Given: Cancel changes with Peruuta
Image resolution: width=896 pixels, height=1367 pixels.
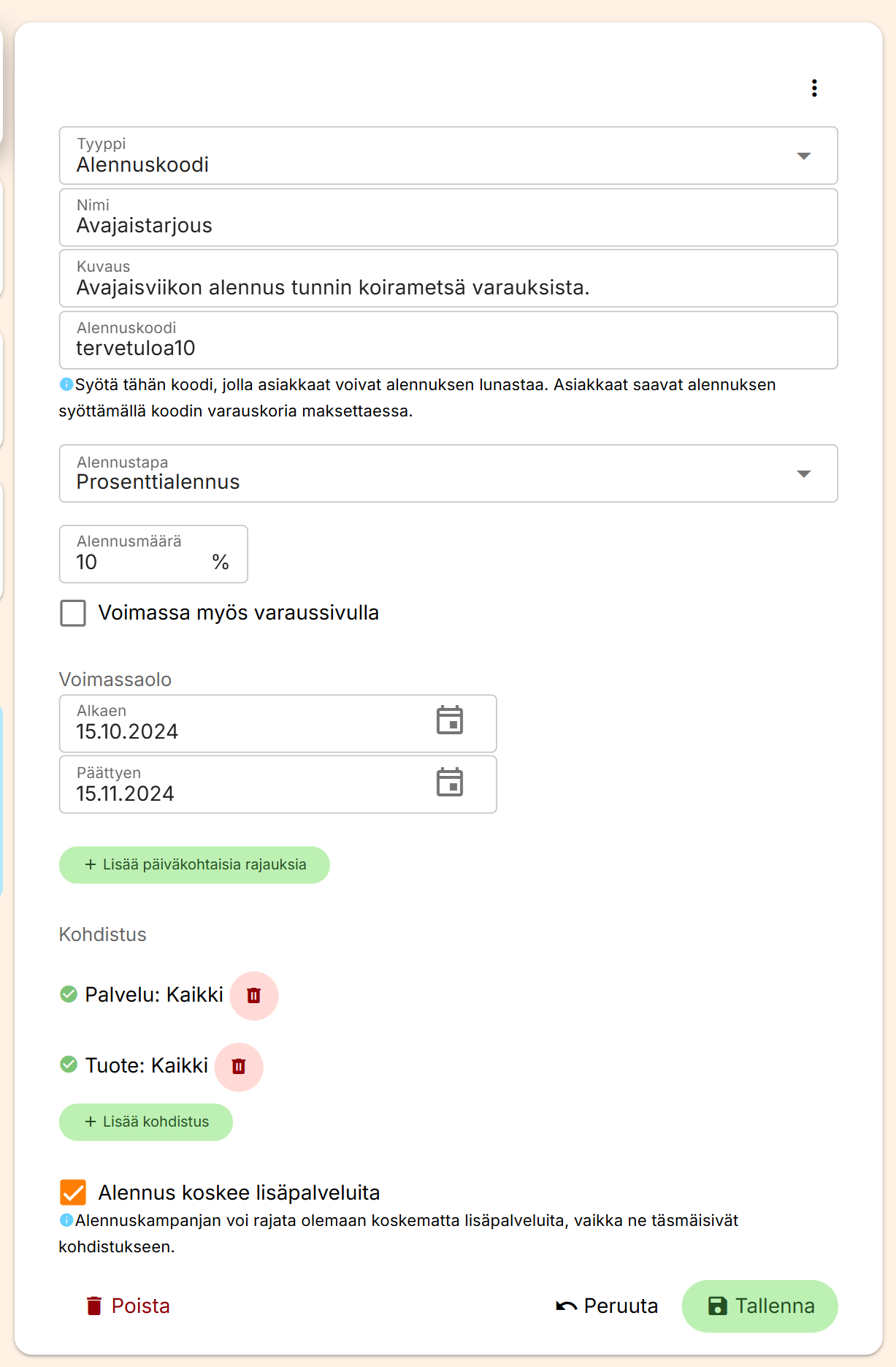Looking at the screenshot, I should pos(607,1306).
